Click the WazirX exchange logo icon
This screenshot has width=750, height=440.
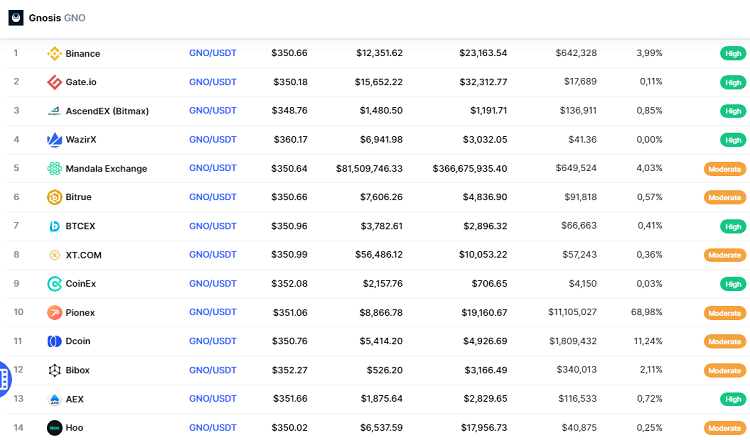(55, 140)
